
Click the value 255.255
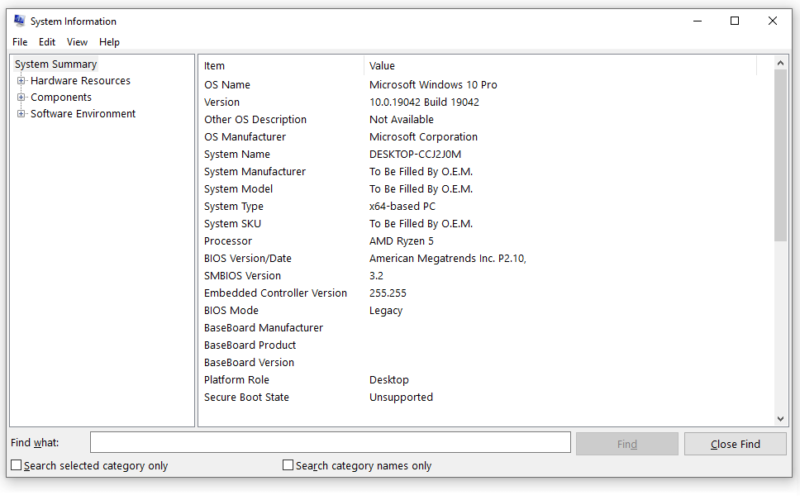[x=388, y=293]
